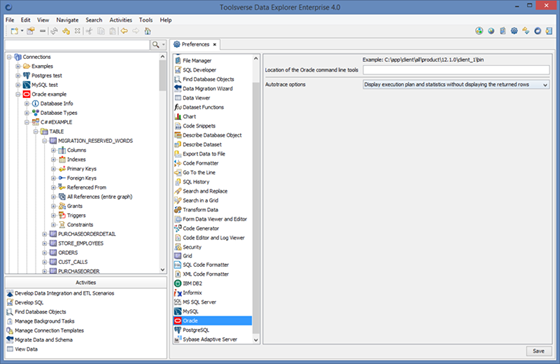Close the Preferences tab

coord(215,45)
